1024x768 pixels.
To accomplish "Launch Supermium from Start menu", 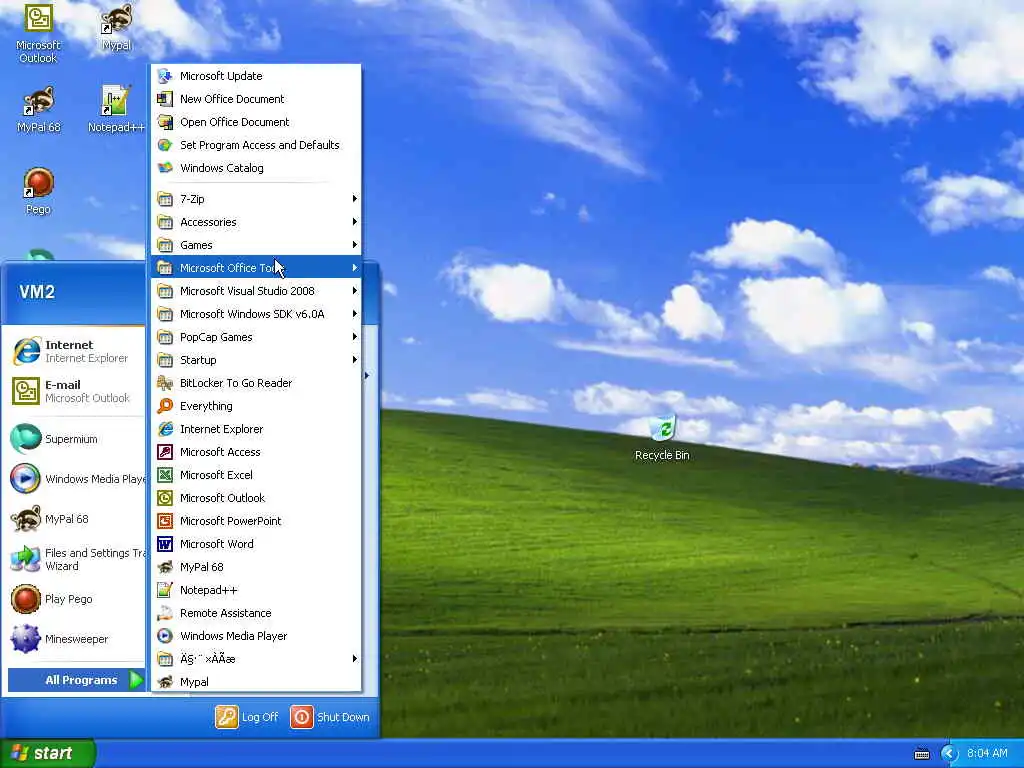I will coord(77,439).
